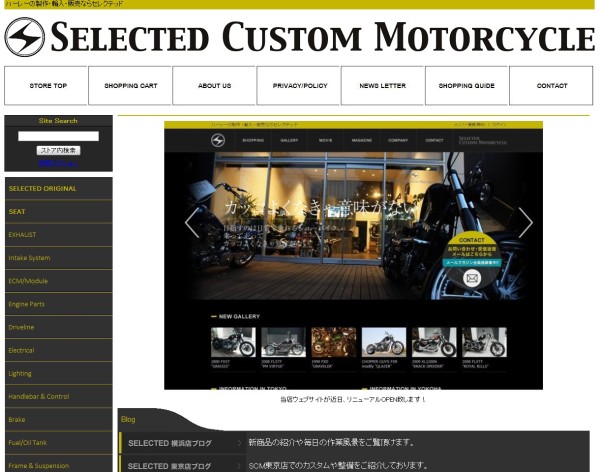Screen dimensions: 600x472
Task: Click first NEW GALLERY motorcycle thumbnail
Action: click(x=233, y=342)
